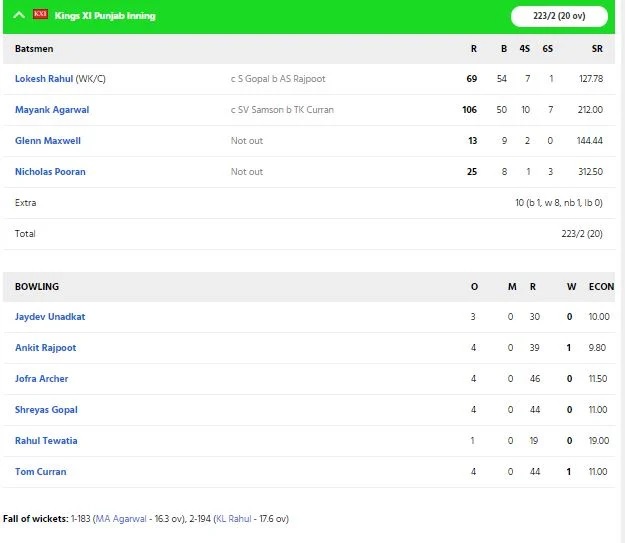
Task: Open Ankit Rajpoot bowler profile
Action: (46, 348)
